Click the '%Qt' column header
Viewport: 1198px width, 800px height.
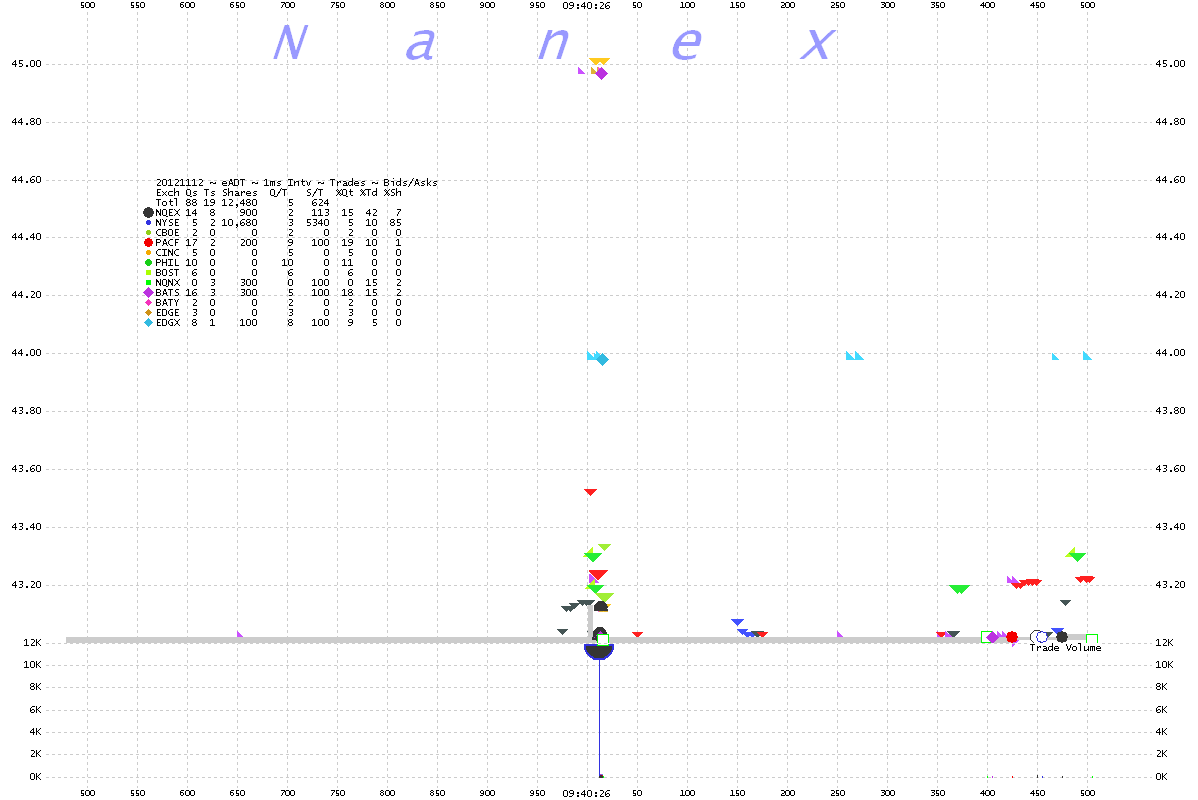tap(345, 193)
